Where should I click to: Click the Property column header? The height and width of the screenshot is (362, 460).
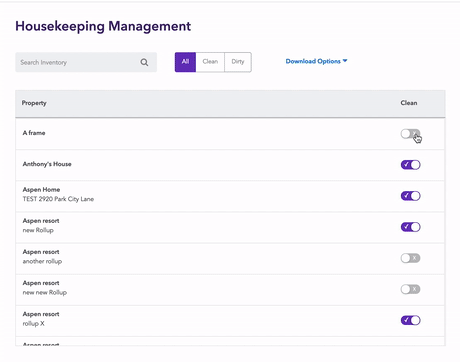click(x=34, y=103)
